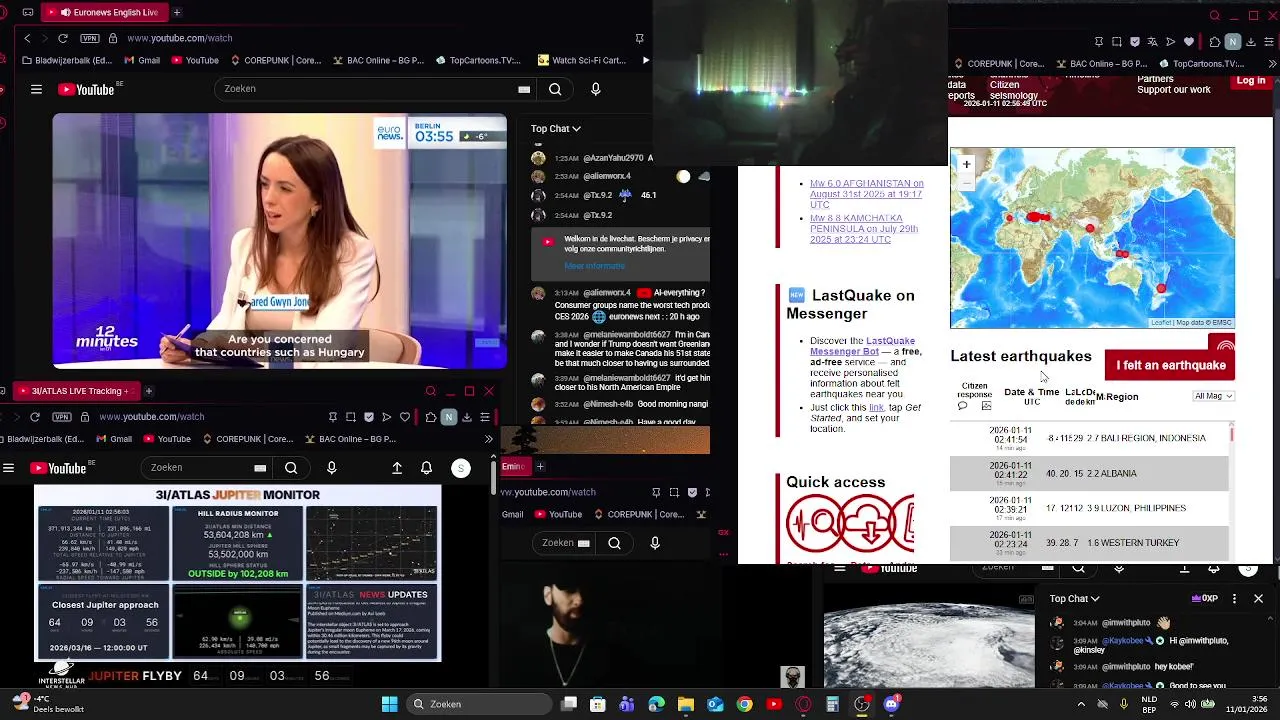This screenshot has height=720, width=1280.
Task: Open new tab beside Emine tab
Action: click(x=540, y=466)
